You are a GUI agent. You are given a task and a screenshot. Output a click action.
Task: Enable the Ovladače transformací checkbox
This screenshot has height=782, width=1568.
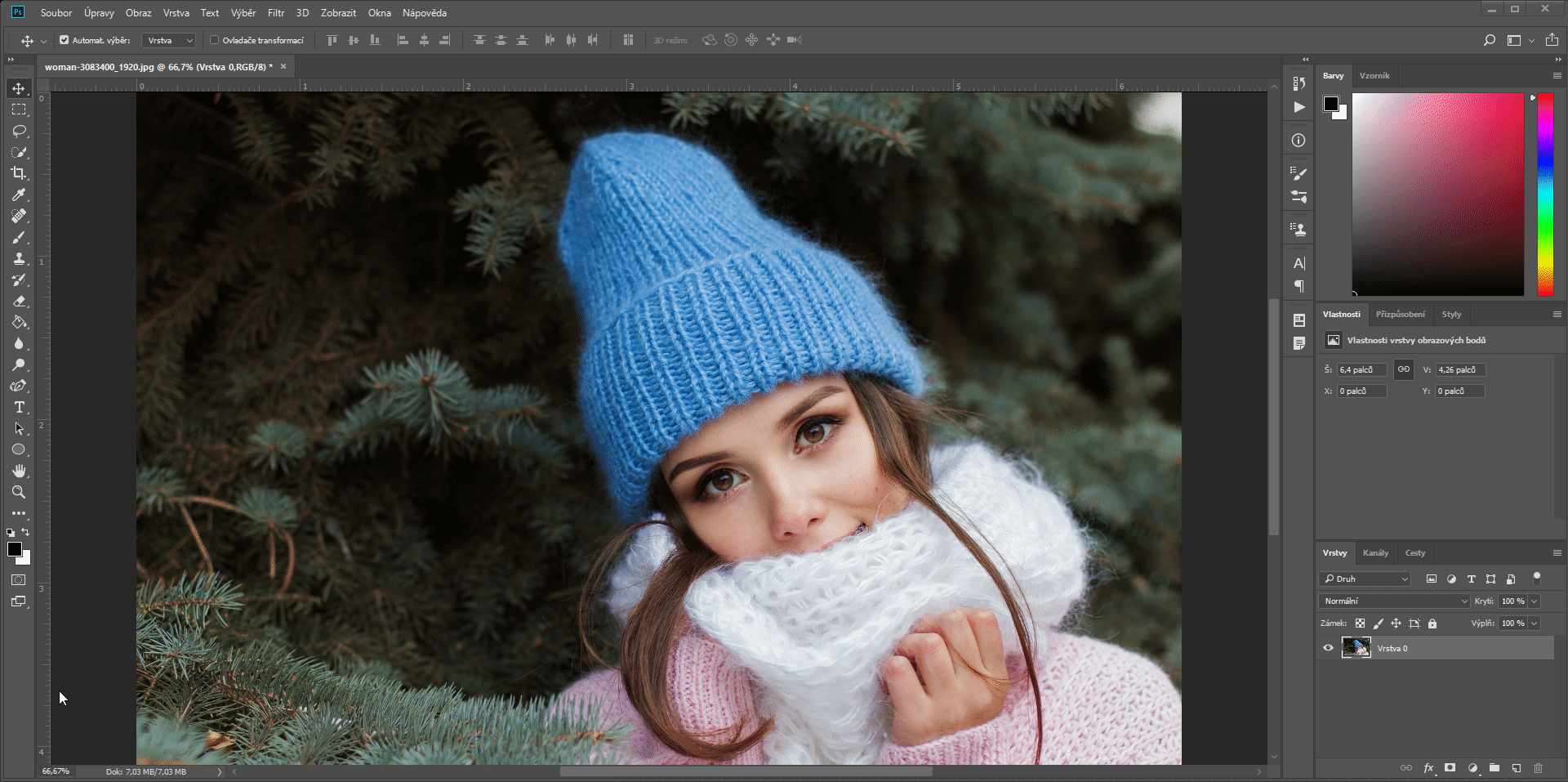[214, 39]
